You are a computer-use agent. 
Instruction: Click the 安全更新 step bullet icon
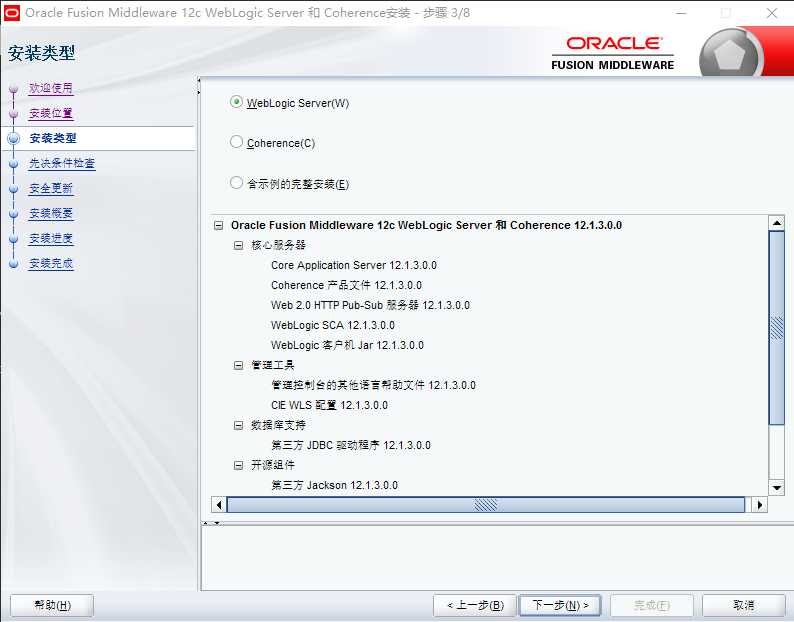[14, 189]
